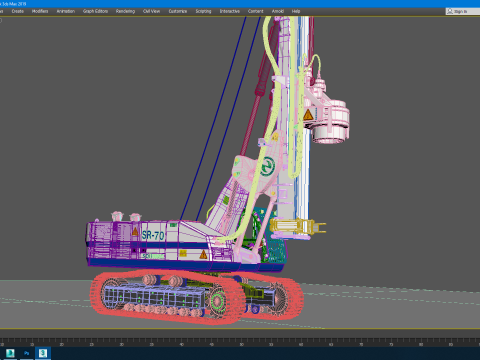Open the Content menu
This screenshot has height=360, width=480.
tap(255, 11)
